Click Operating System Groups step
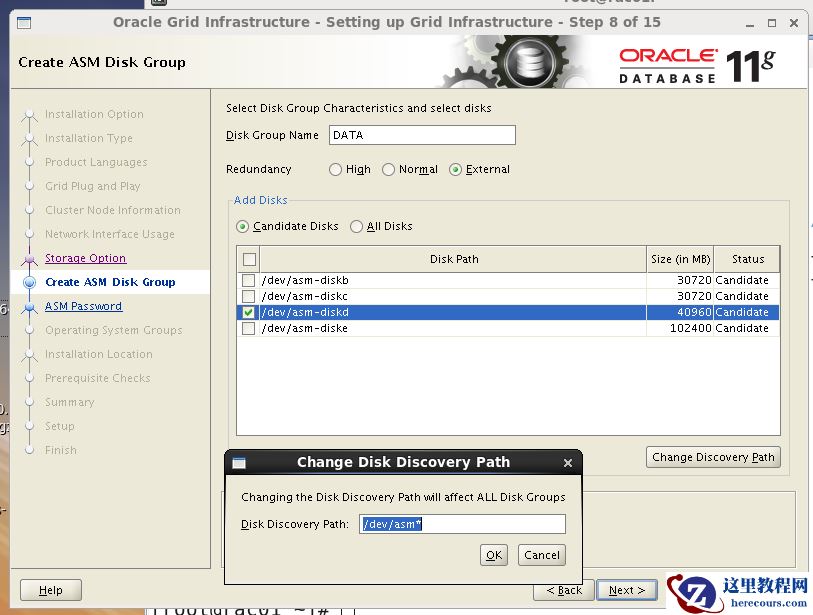813x615 pixels. (114, 330)
